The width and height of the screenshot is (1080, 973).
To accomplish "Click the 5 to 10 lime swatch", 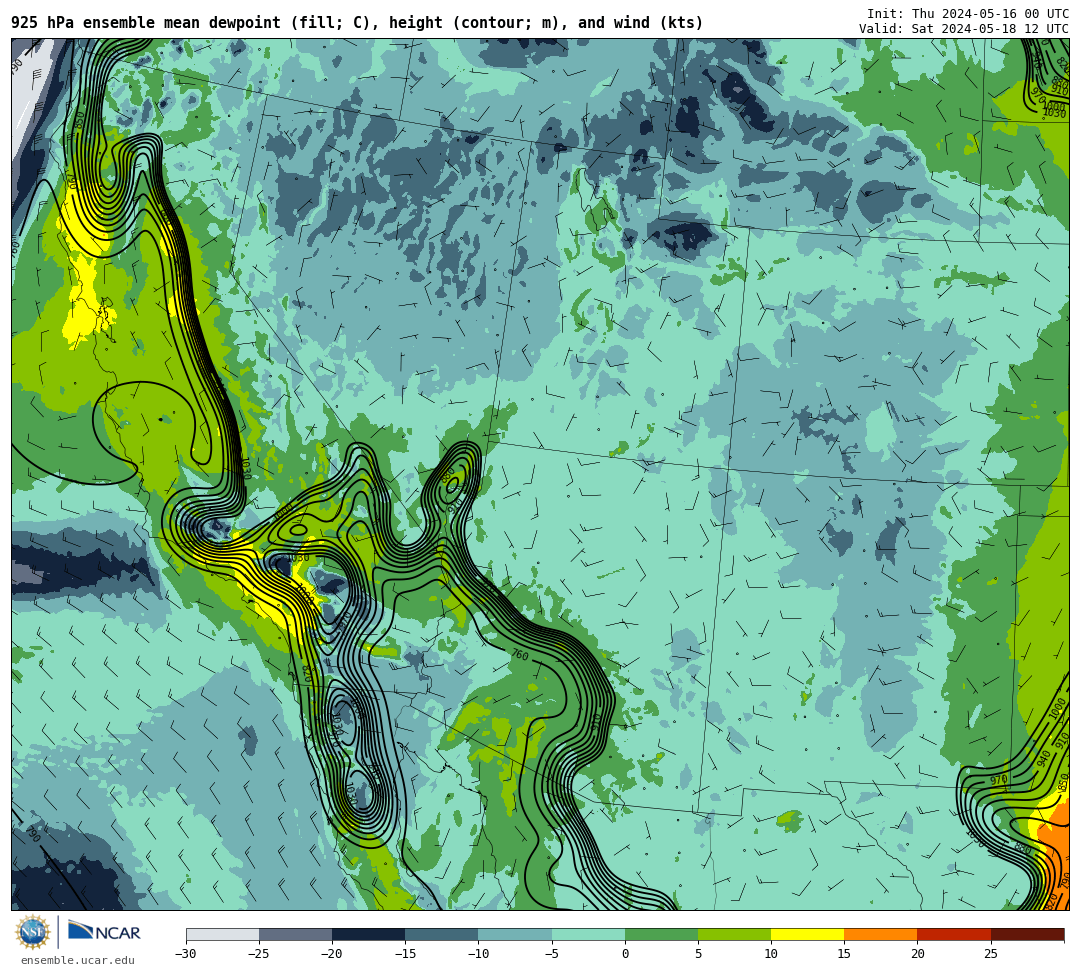I will coord(734,934).
